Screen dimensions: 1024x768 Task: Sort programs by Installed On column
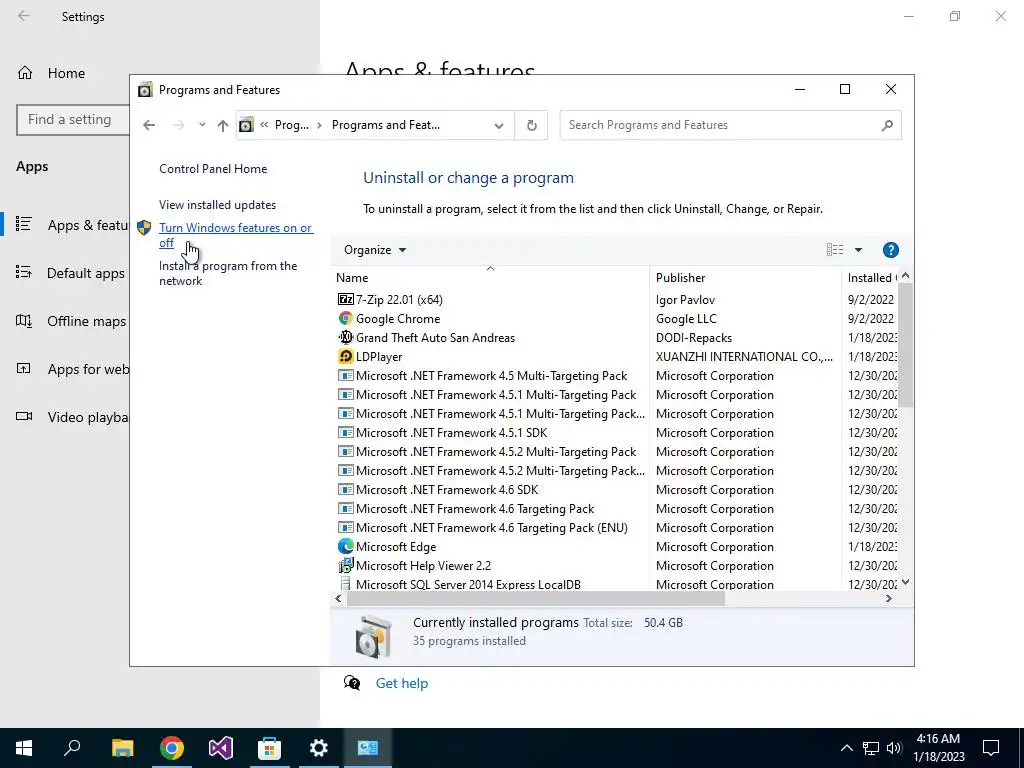(x=870, y=278)
